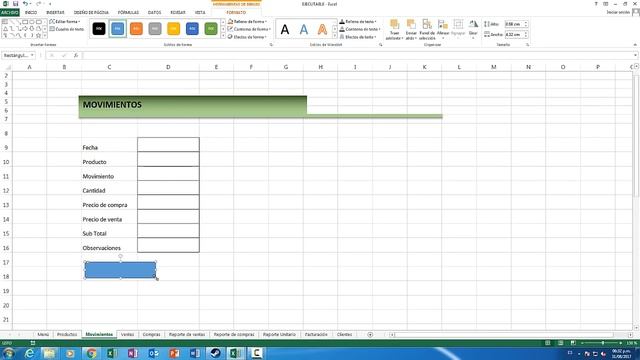
Task: Switch to the VISTA tab
Action: (200, 13)
